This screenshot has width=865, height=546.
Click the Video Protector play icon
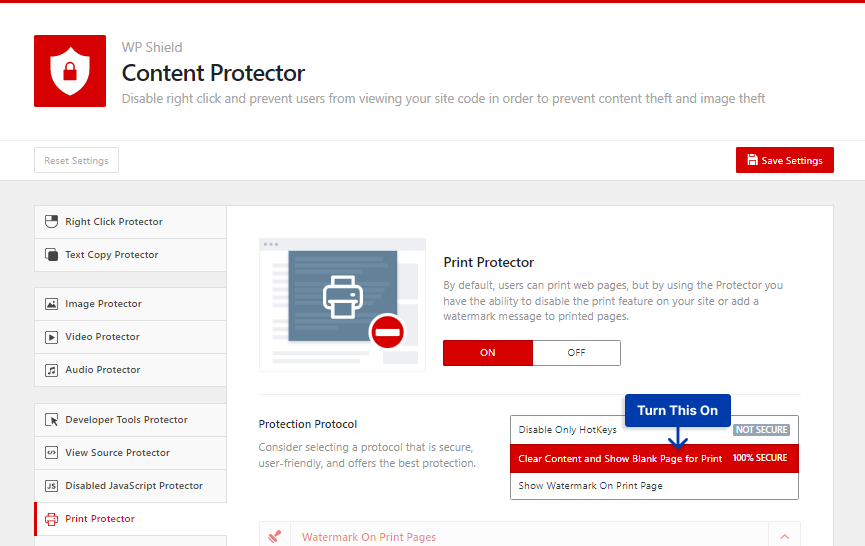point(51,337)
